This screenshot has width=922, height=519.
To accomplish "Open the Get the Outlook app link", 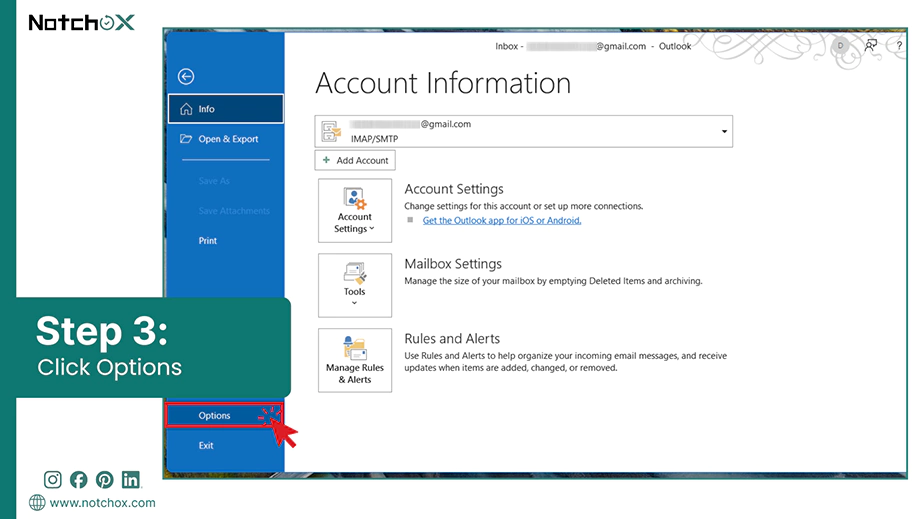I will coord(502,220).
